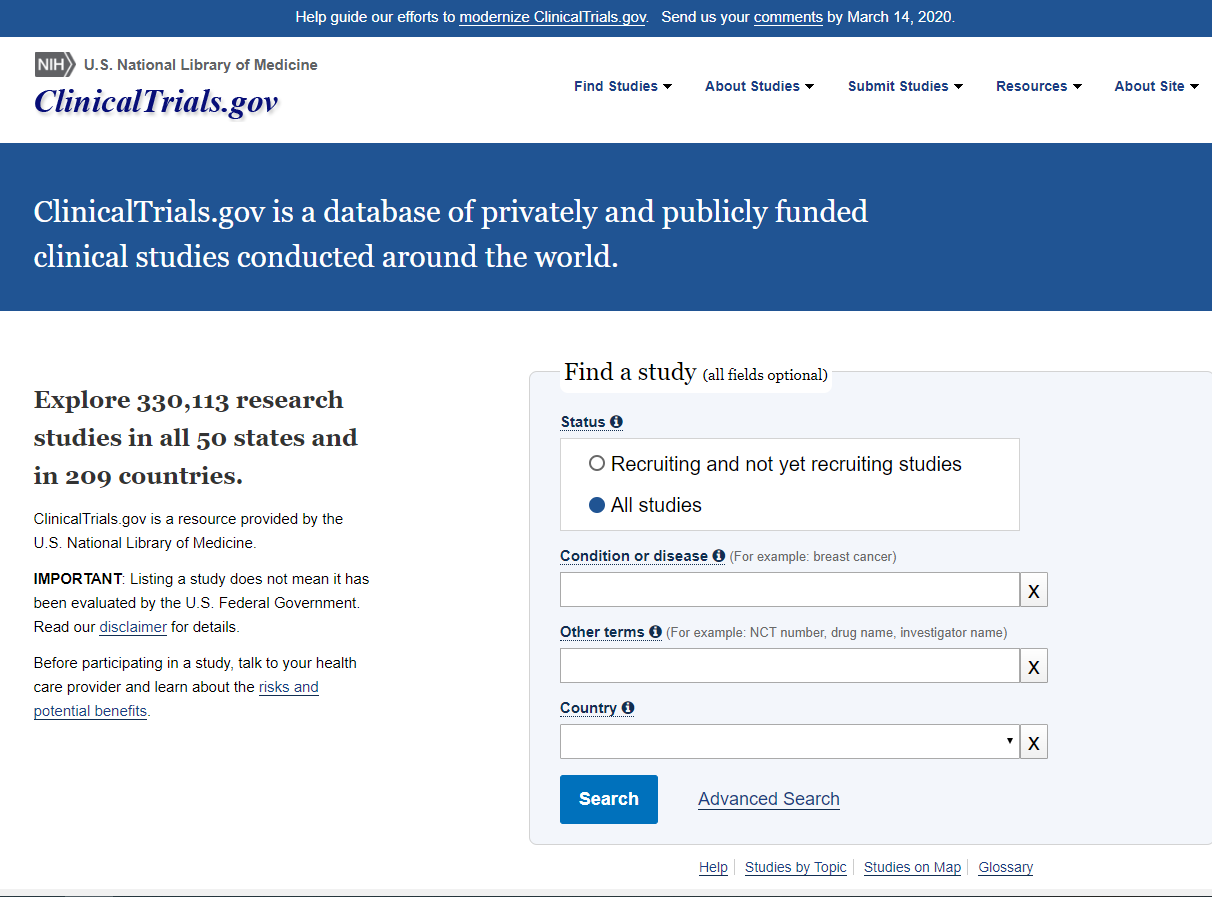This screenshot has width=1212, height=897.
Task: Click the blue Search button
Action: 608,799
